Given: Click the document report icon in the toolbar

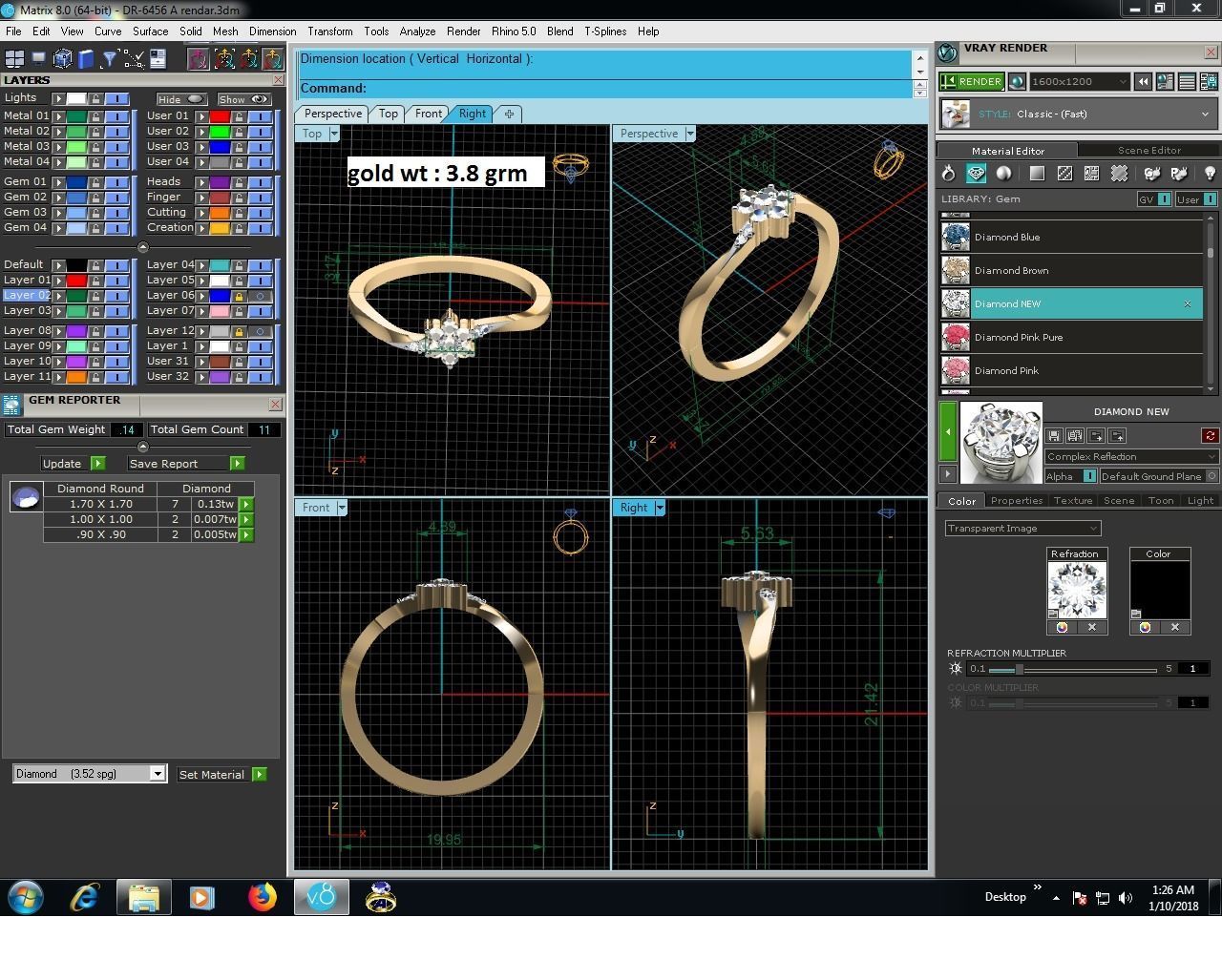Looking at the screenshot, I should [x=158, y=59].
